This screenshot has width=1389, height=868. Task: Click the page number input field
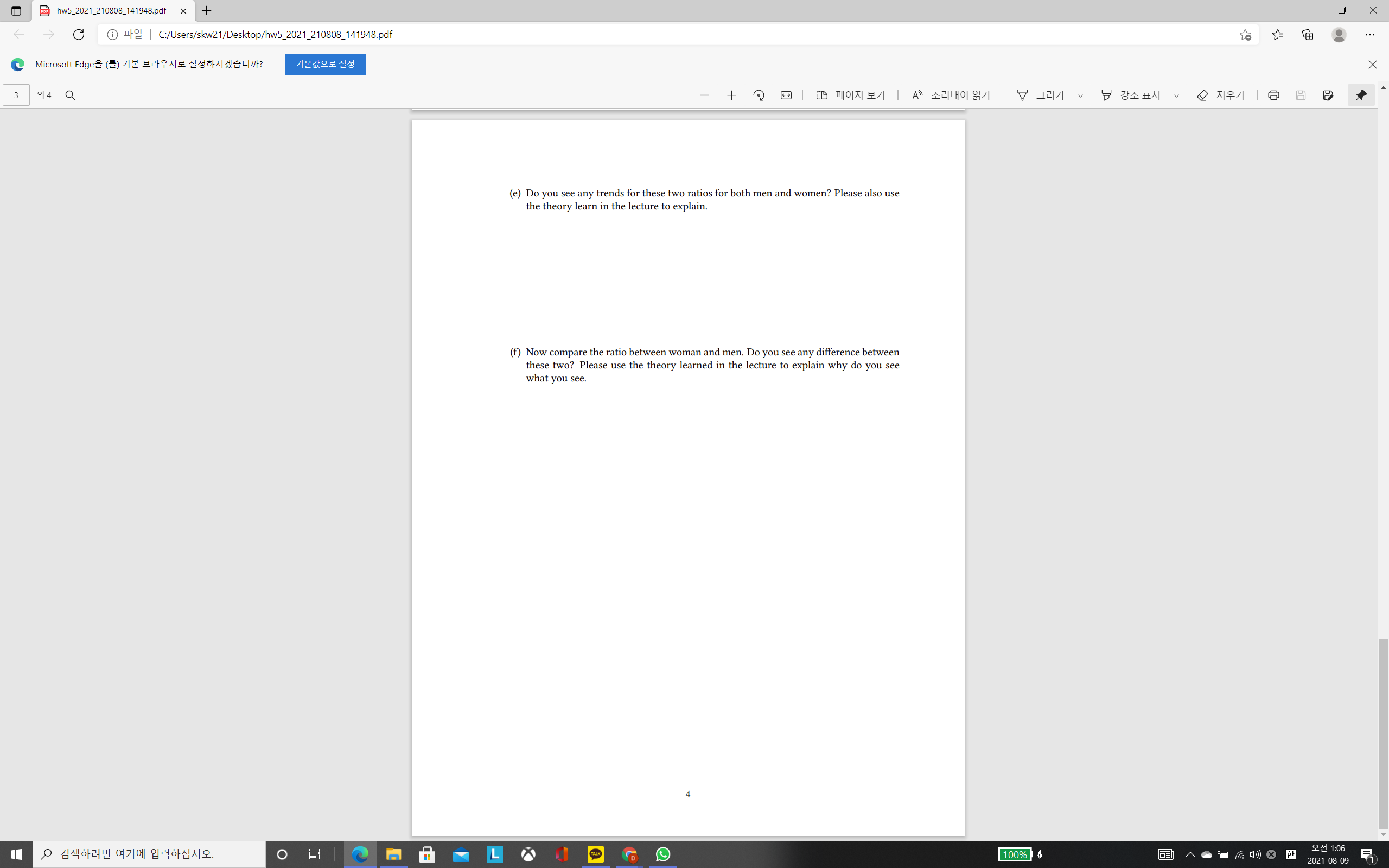click(x=16, y=95)
